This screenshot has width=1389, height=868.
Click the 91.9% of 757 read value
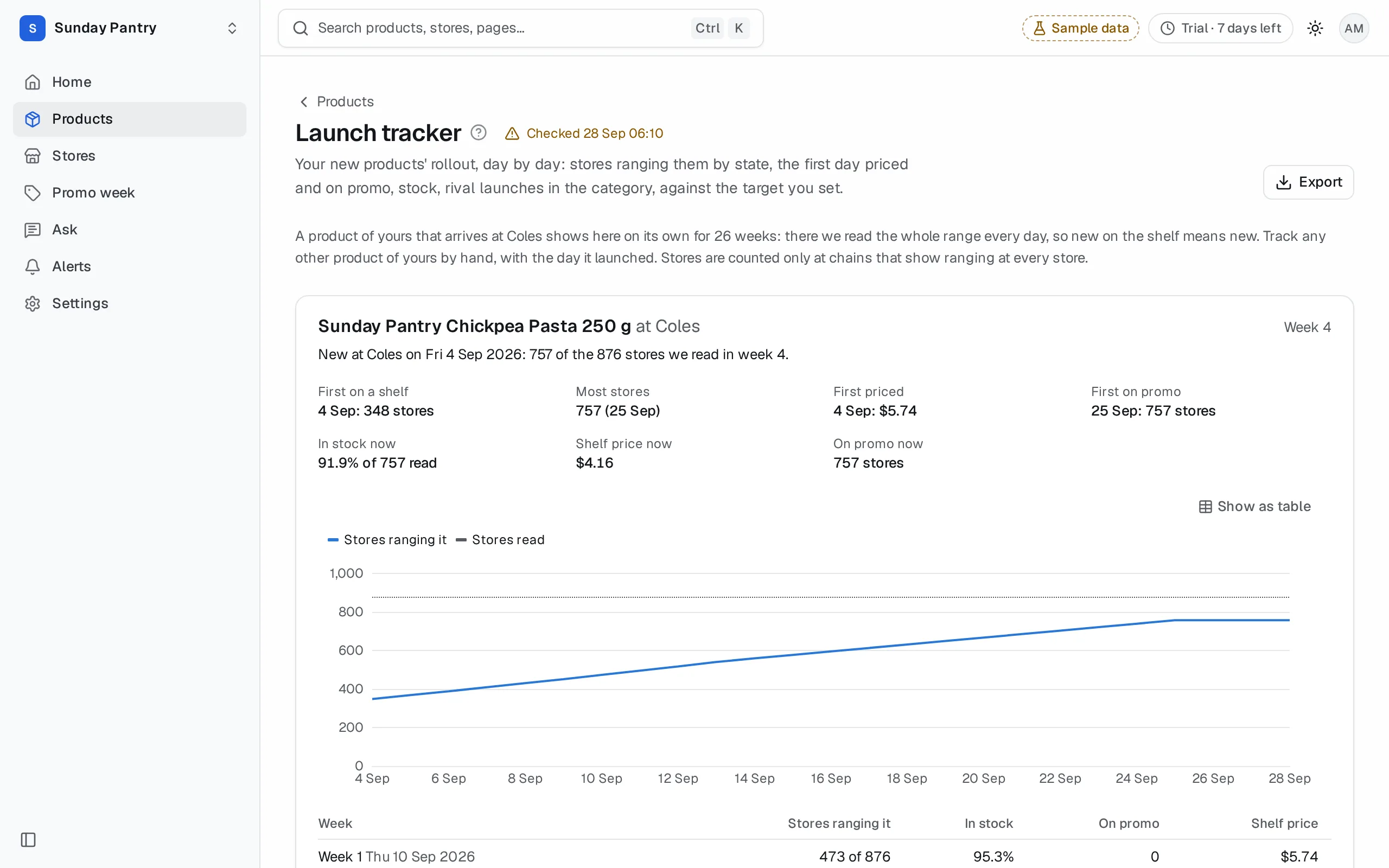point(377,463)
